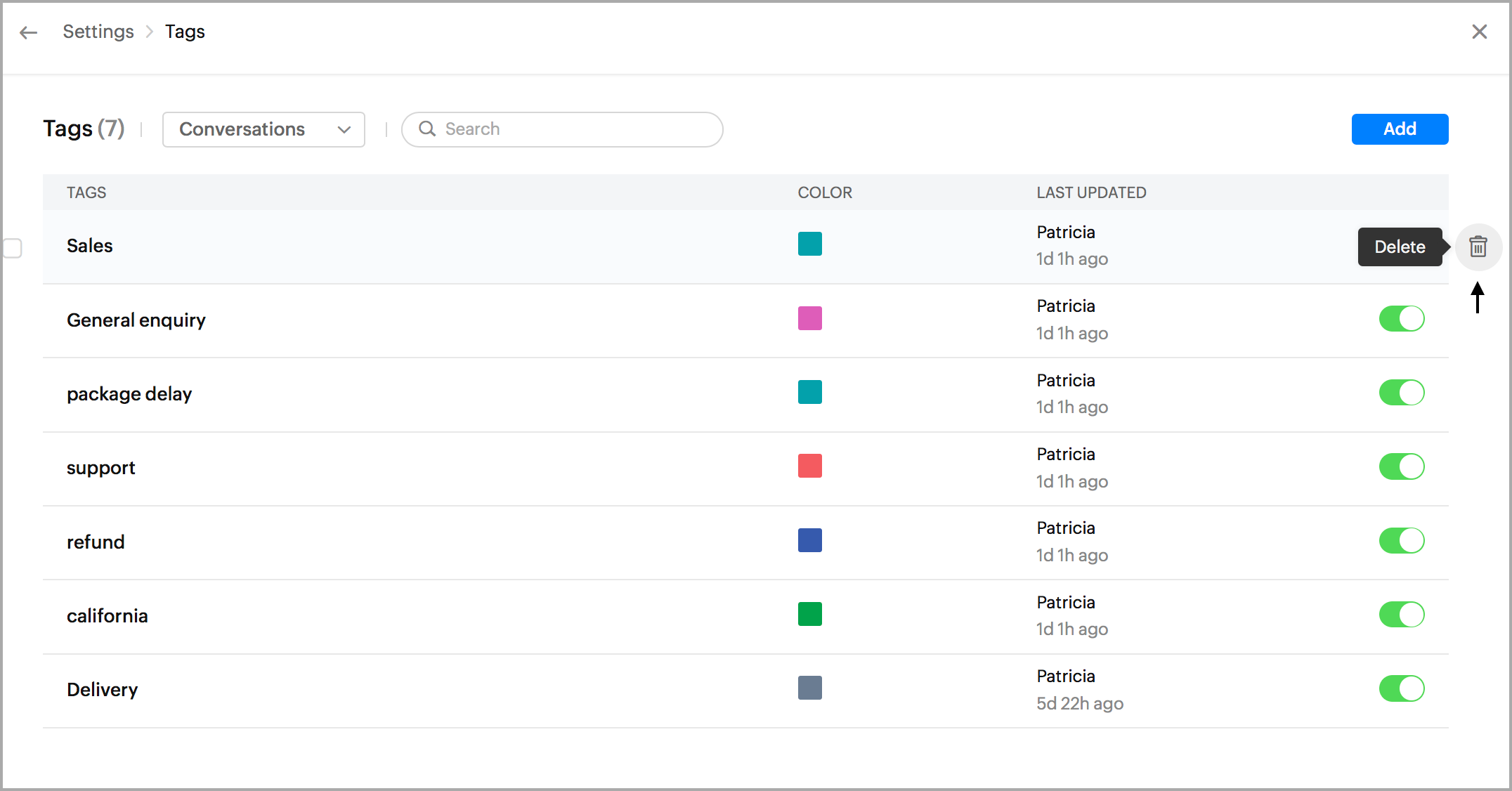Click the magnifier search icon
1512x791 pixels.
click(427, 129)
